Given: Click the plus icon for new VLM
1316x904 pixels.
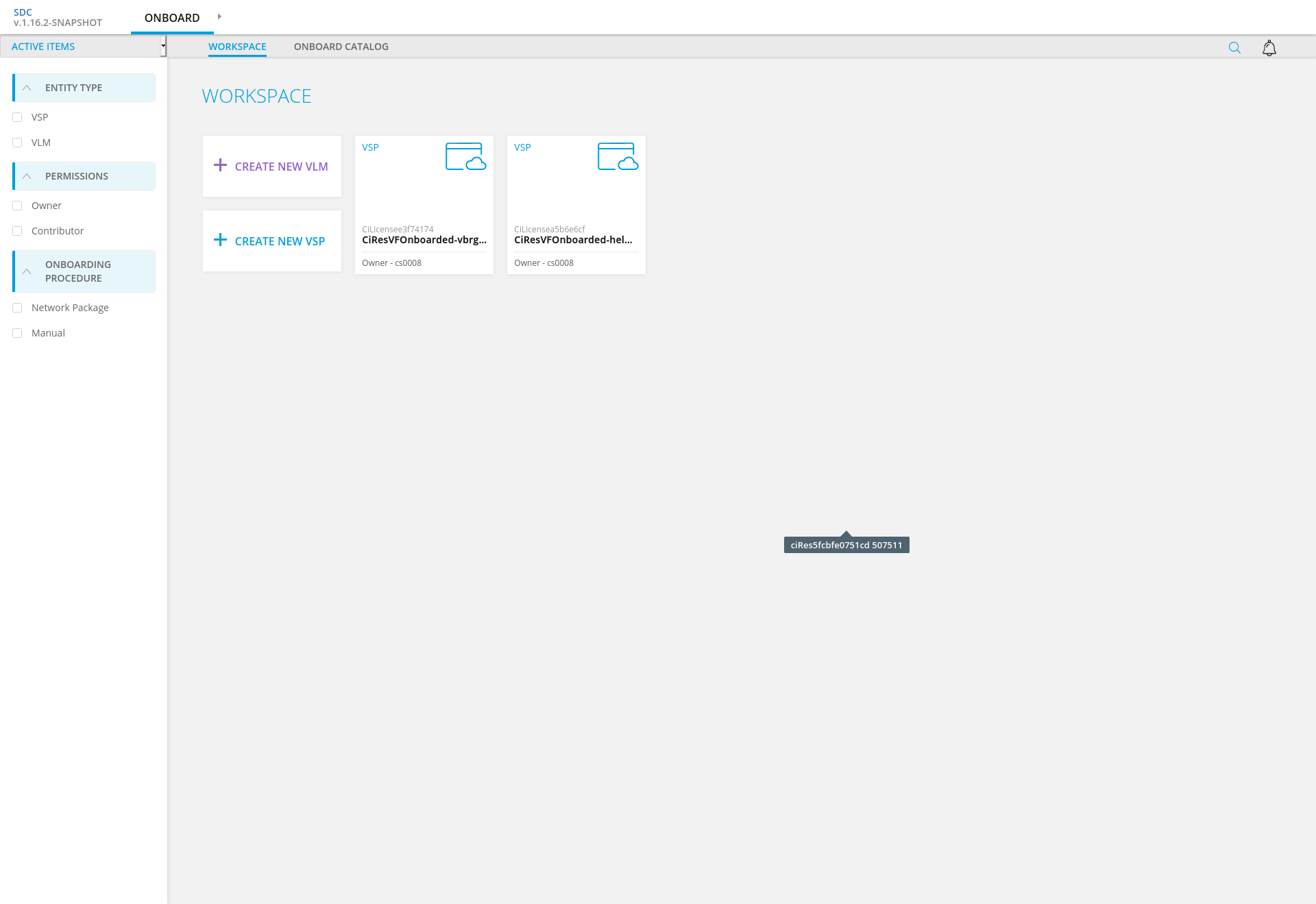Looking at the screenshot, I should 220,165.
